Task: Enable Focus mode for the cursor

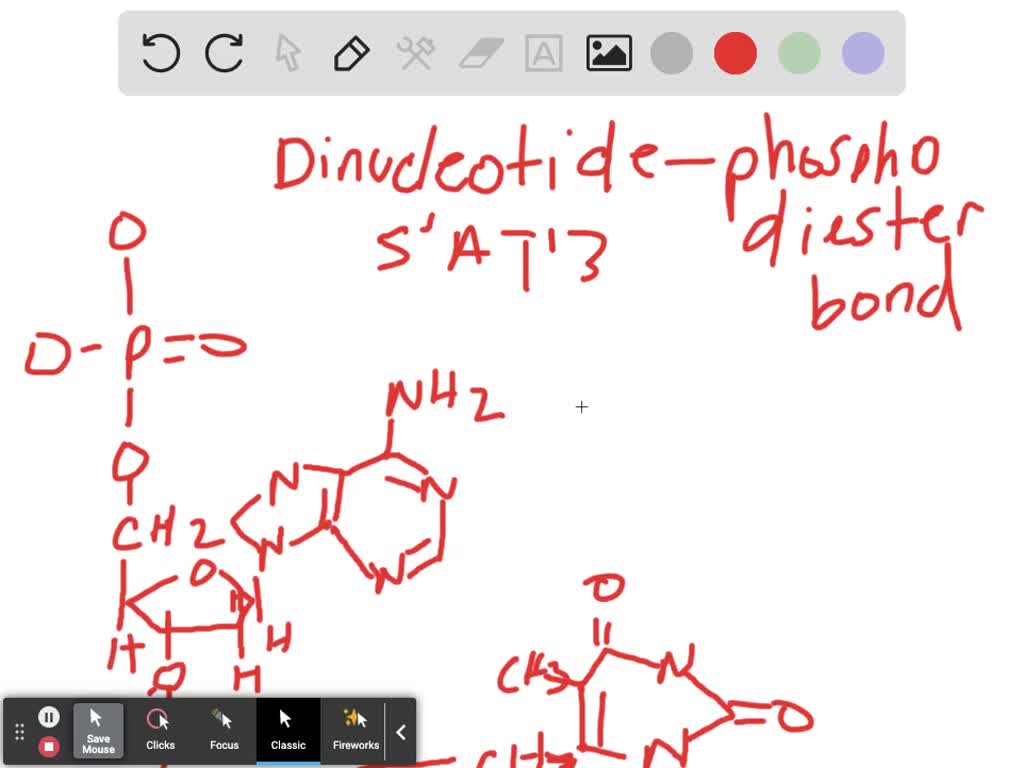Action: point(223,731)
